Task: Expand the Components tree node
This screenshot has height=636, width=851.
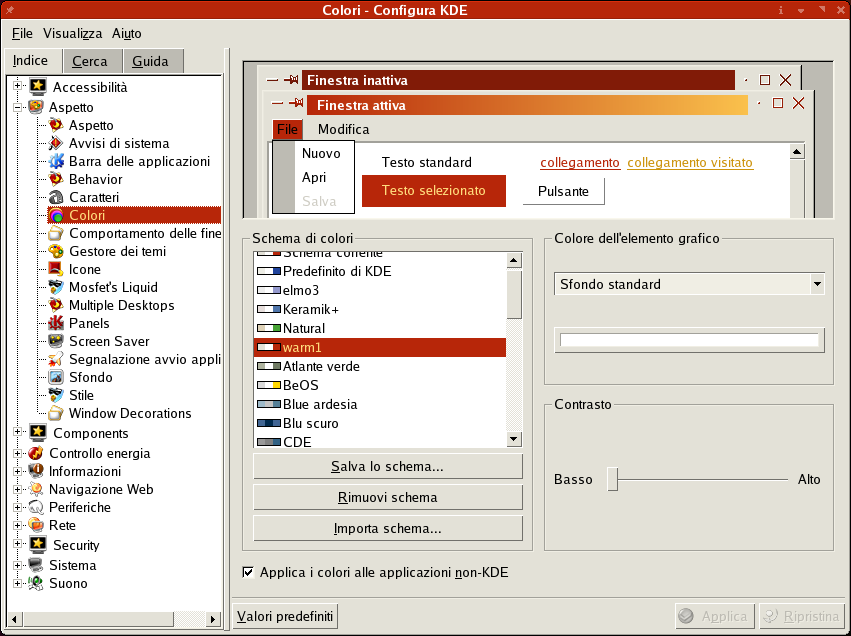Action: 17,432
